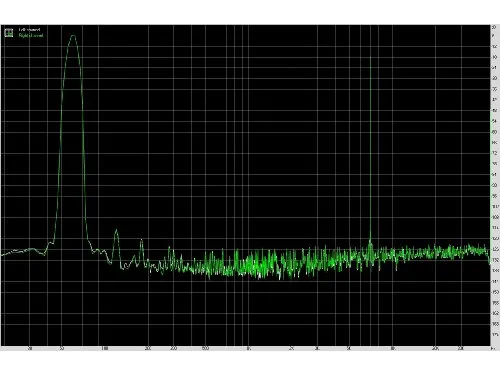Click the 10k frequency axis label

(x=393, y=349)
